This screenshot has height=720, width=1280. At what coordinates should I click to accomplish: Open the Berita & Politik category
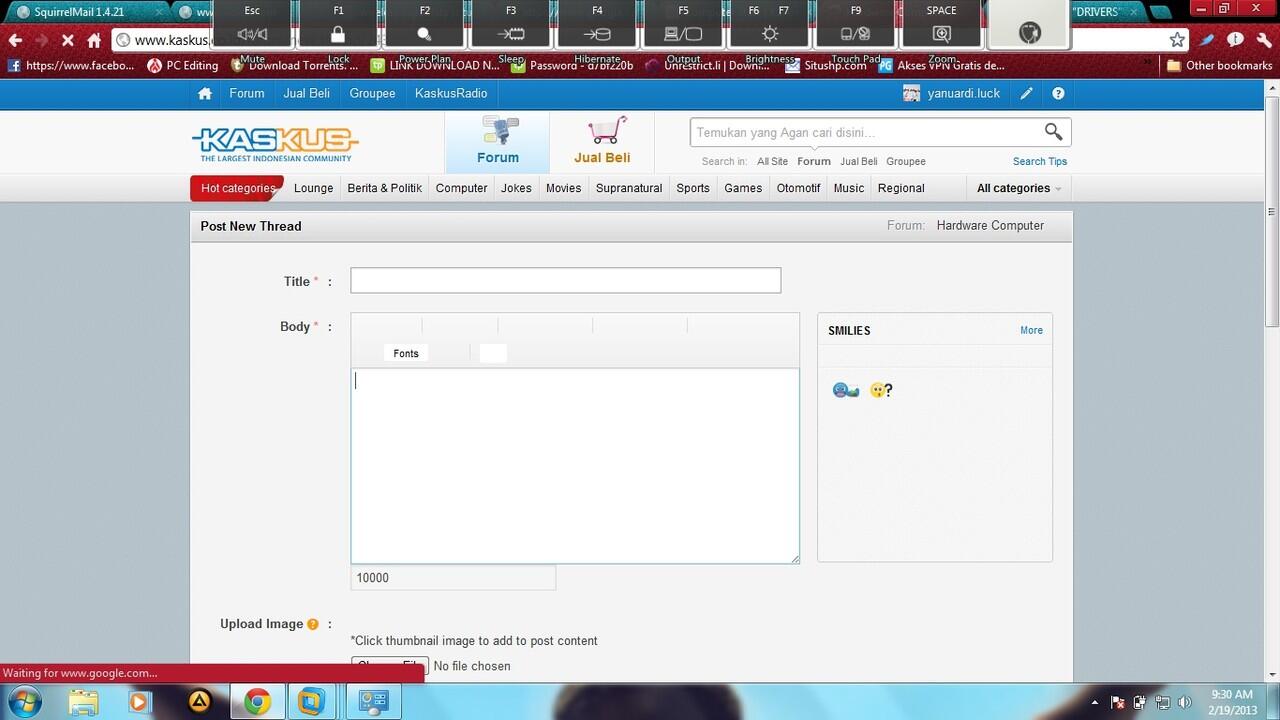click(385, 188)
